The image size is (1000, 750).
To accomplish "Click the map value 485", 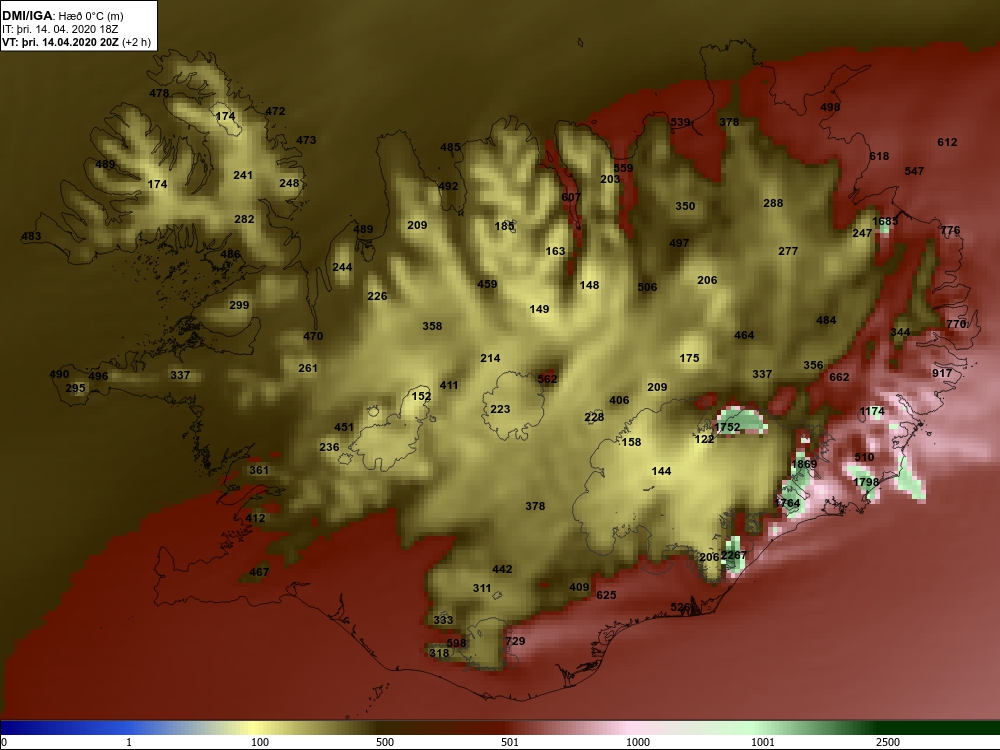I will (x=450, y=147).
